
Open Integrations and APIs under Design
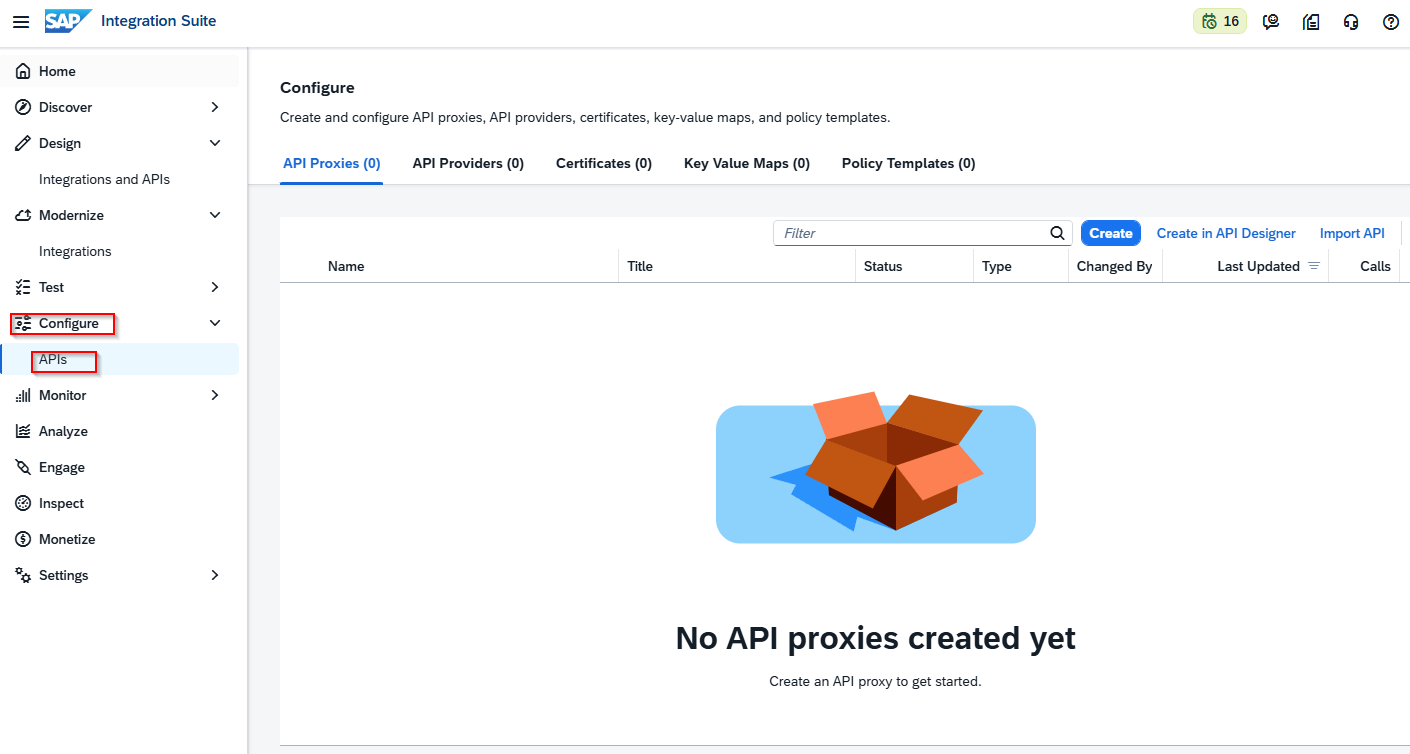click(x=104, y=179)
